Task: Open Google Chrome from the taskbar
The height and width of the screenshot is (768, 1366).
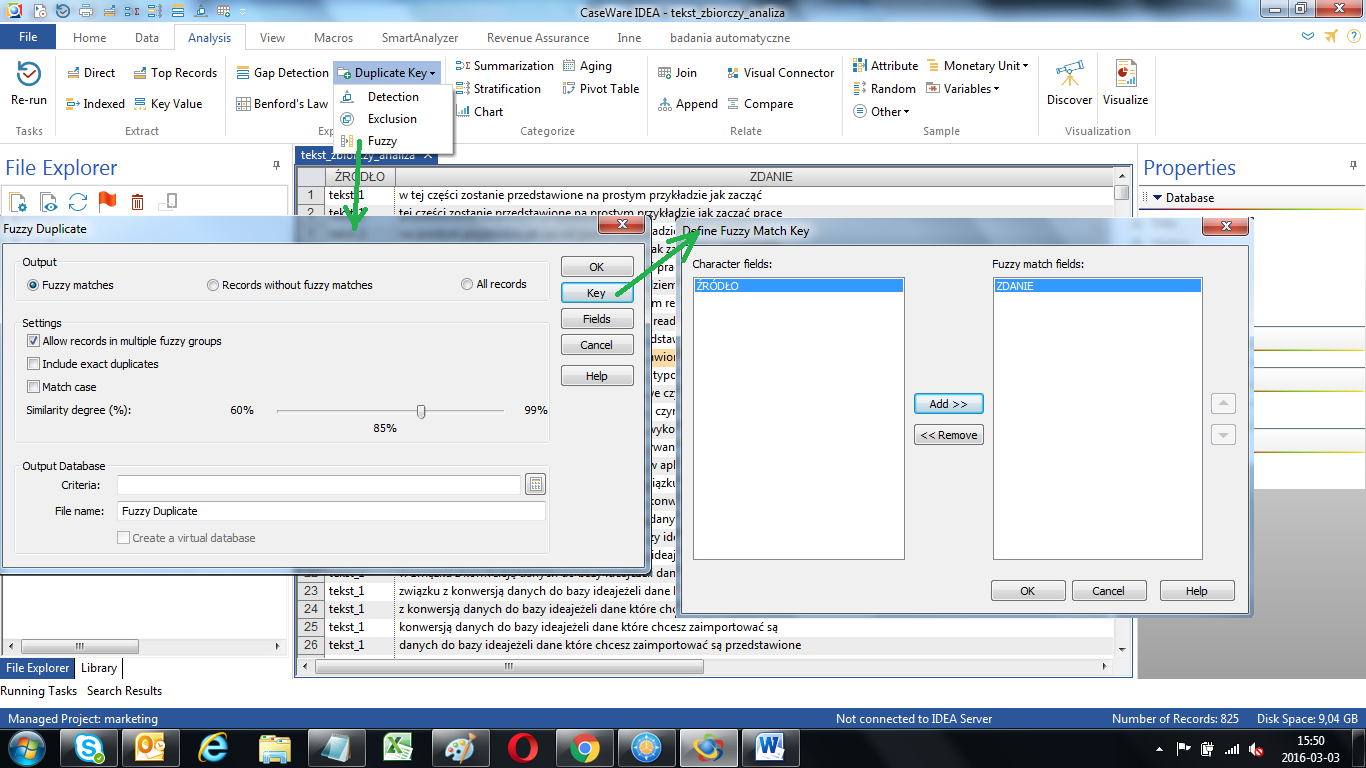Action: click(585, 747)
